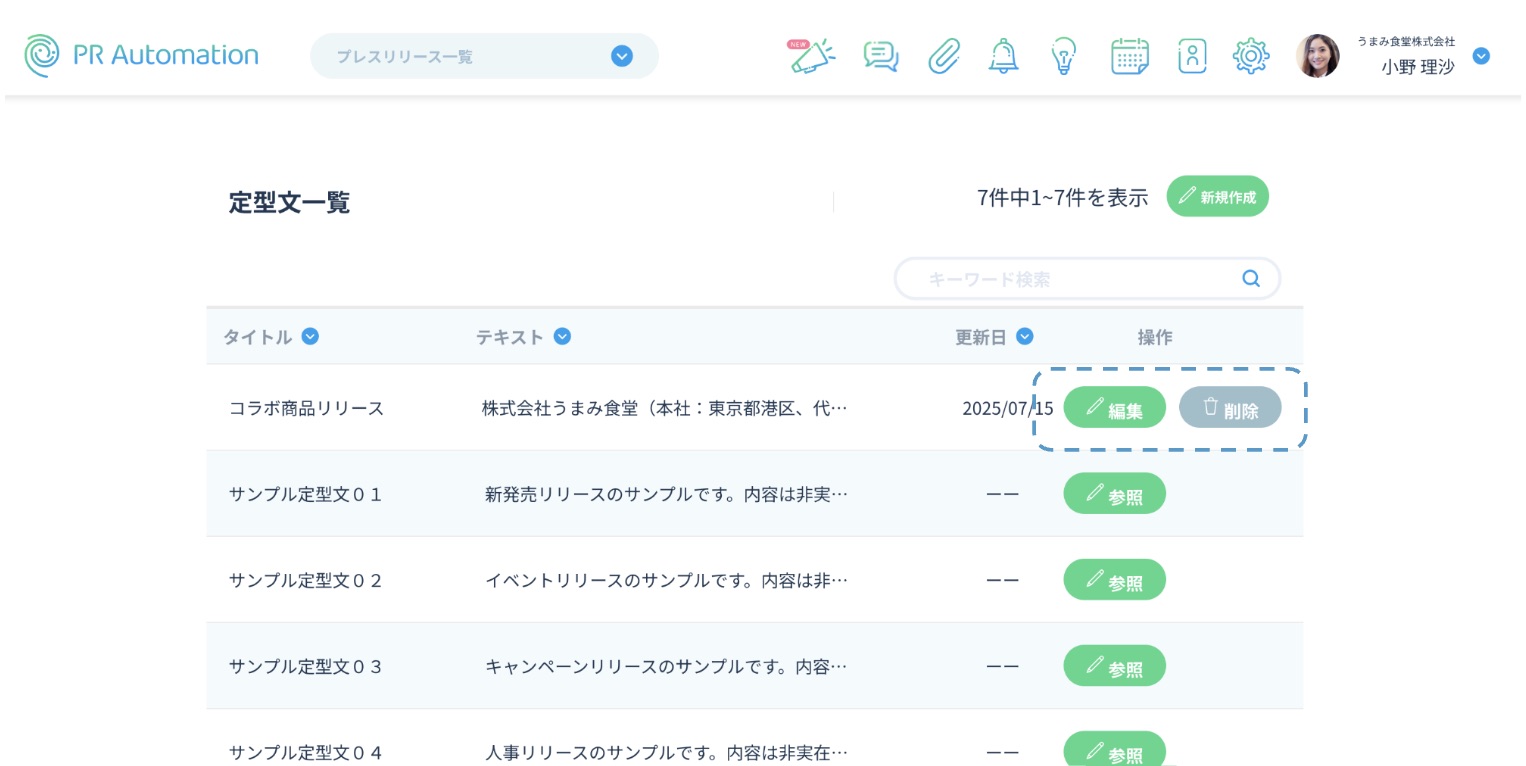
Task: Expand the プレスリリース一覧 dropdown
Action: tap(621, 56)
